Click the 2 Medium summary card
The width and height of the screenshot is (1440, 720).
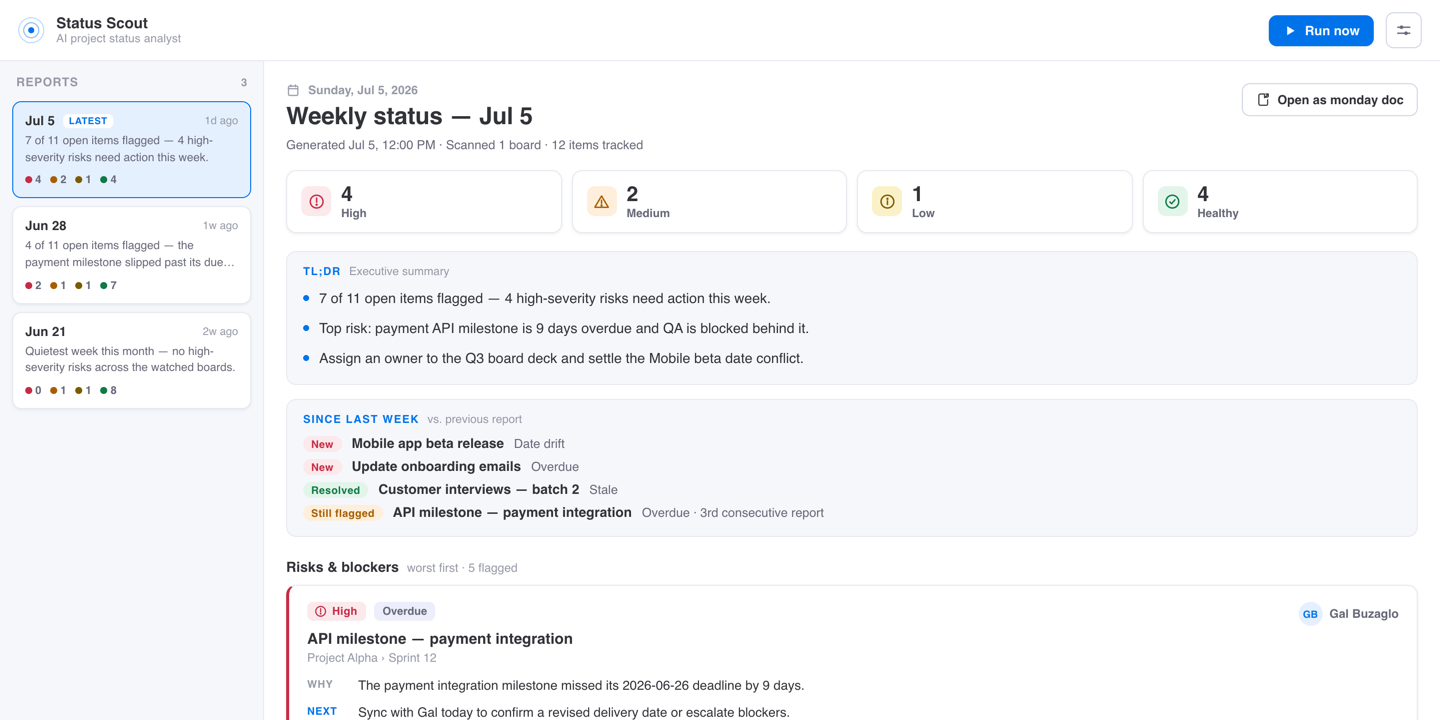(709, 201)
